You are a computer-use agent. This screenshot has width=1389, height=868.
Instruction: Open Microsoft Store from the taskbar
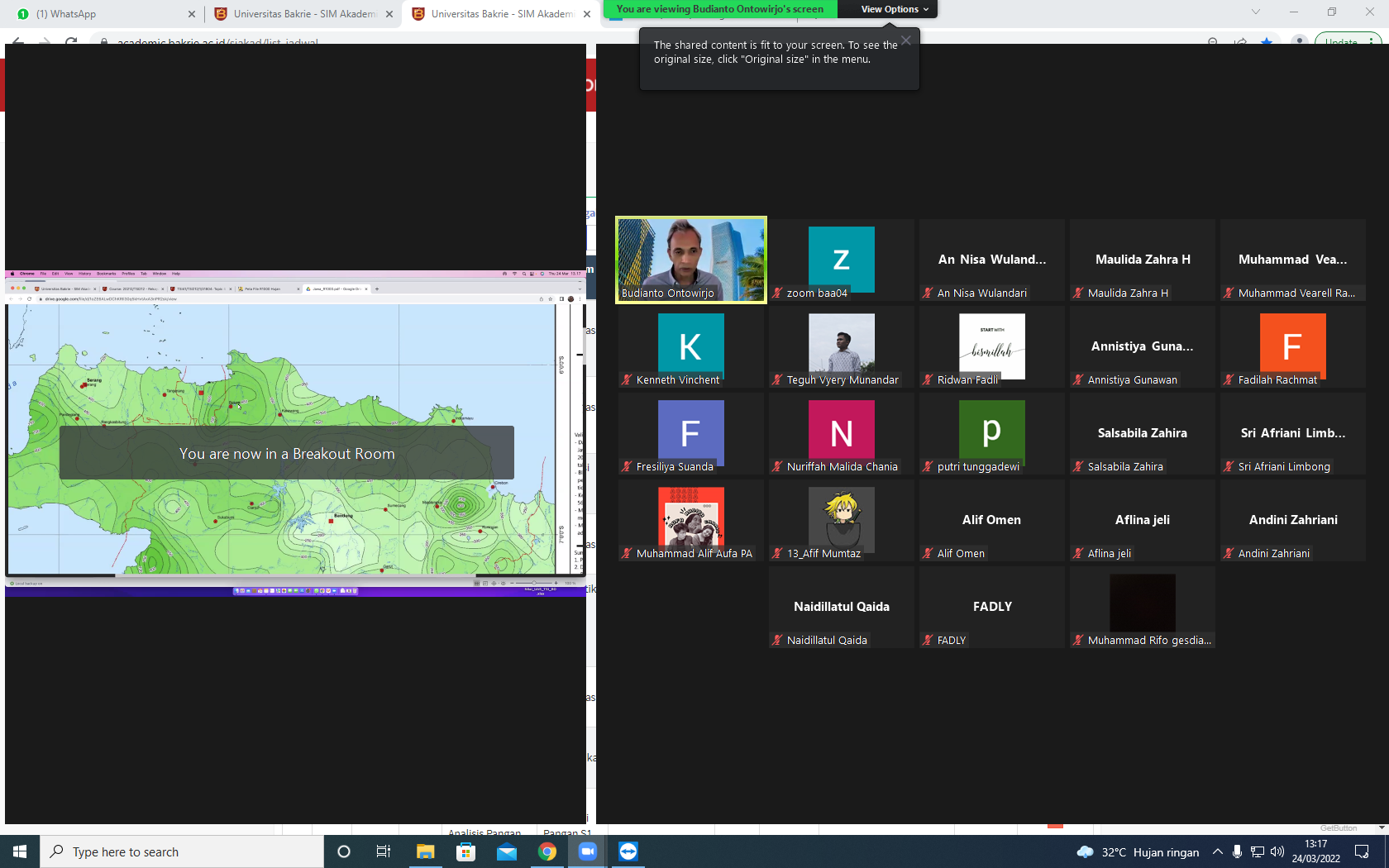tap(465, 851)
